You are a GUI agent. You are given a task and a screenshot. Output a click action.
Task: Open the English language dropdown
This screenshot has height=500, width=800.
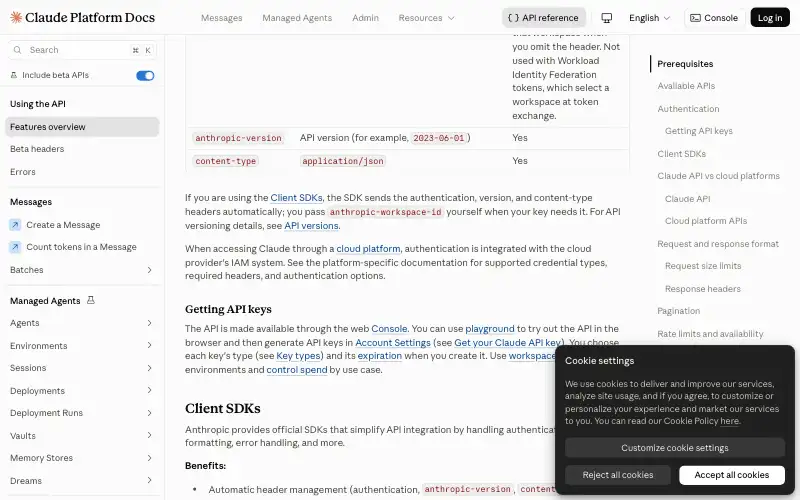coord(649,18)
